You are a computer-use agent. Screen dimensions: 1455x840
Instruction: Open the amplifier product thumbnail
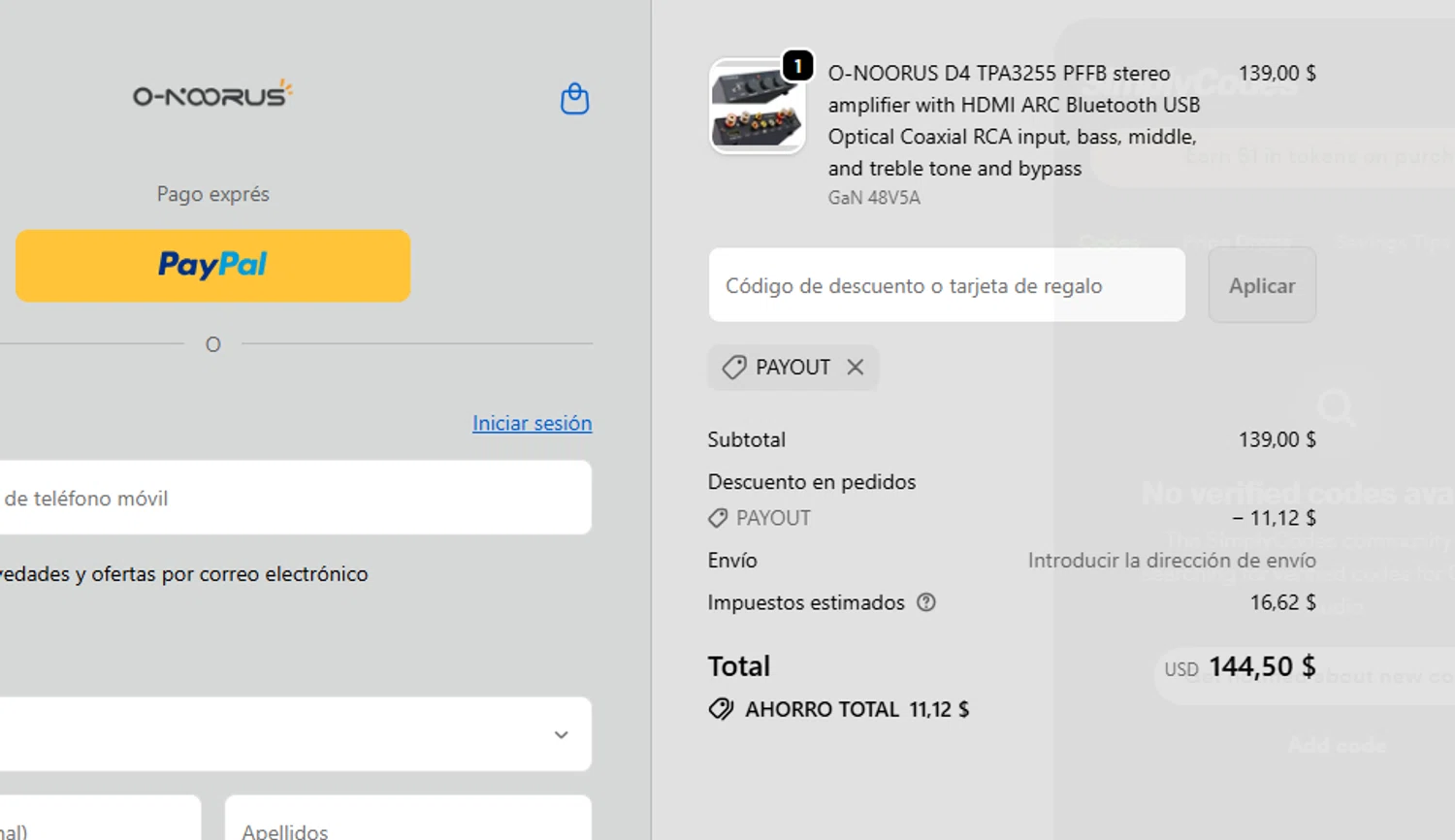[x=757, y=107]
